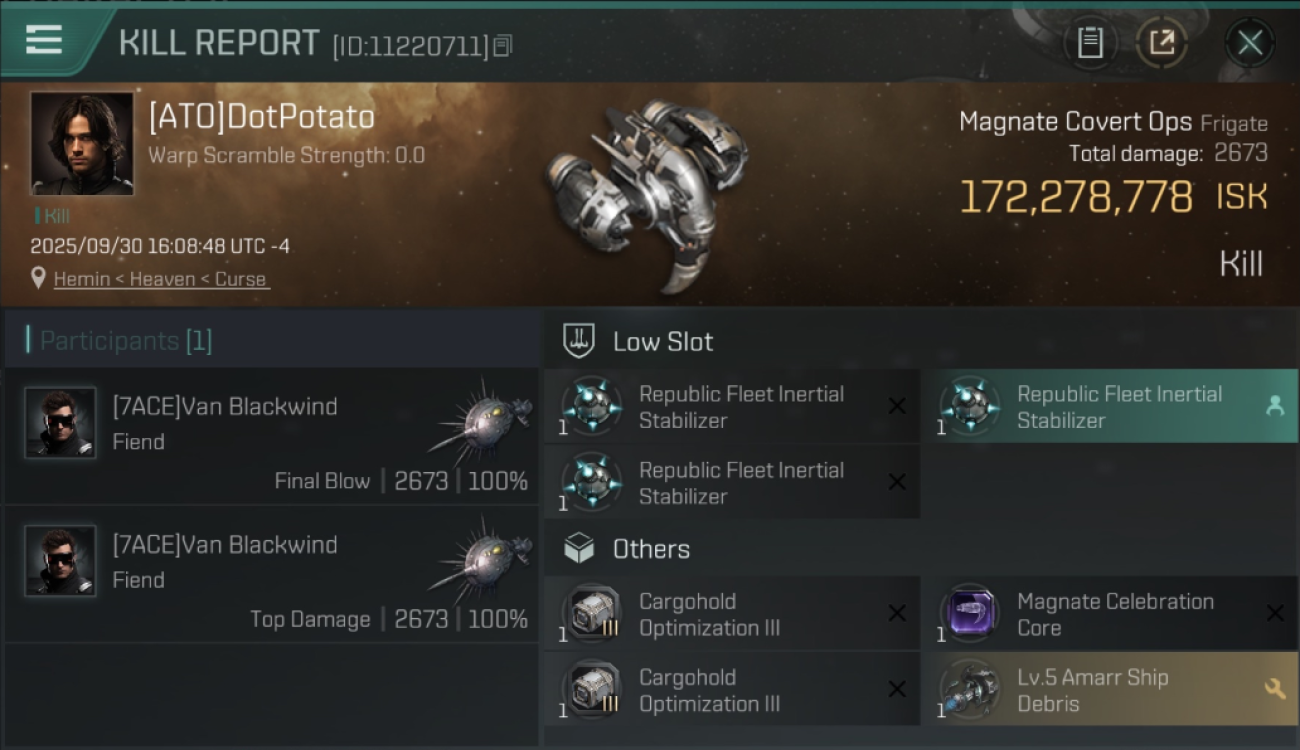Select the Top Damage participant row
Viewport: 1300px width, 750px height.
coord(271,574)
